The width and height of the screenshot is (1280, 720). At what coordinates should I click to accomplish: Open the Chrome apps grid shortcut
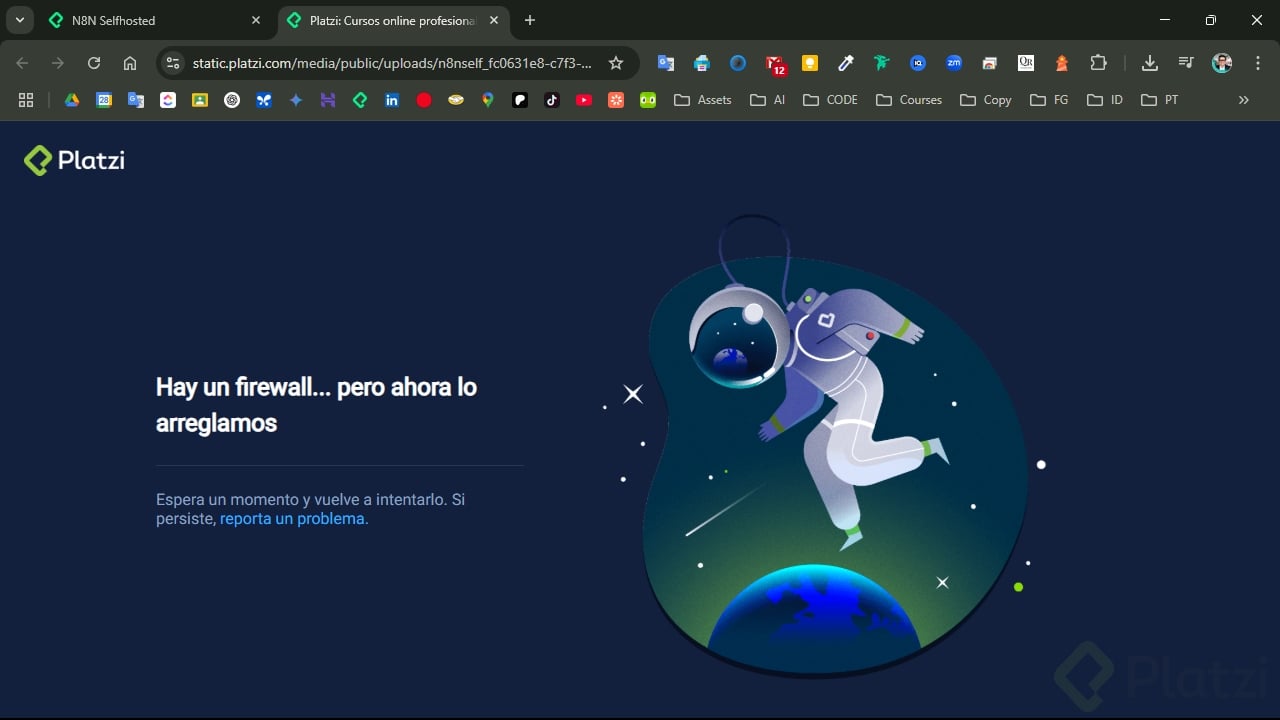click(26, 100)
